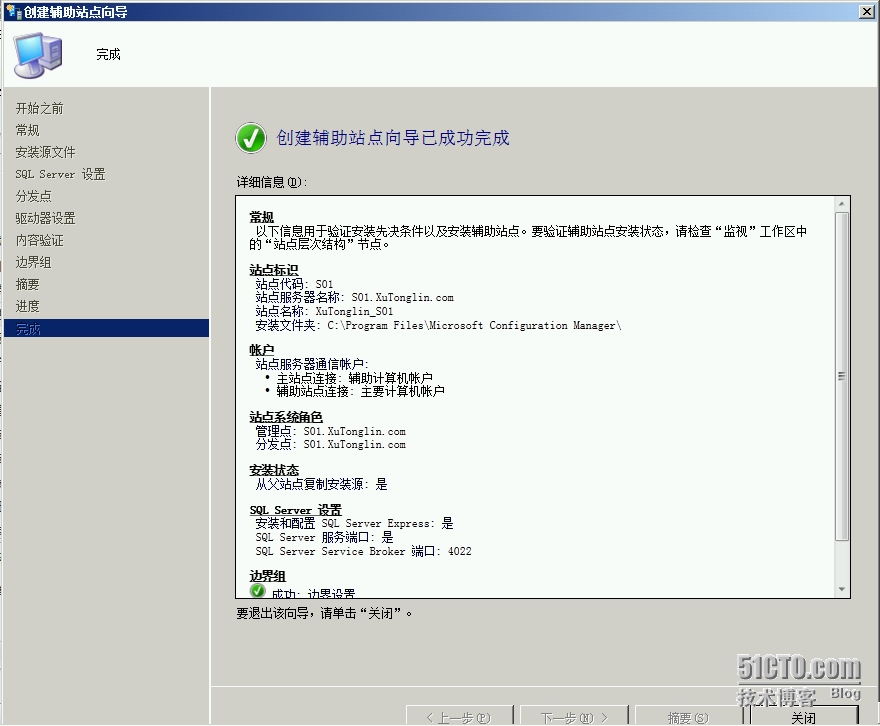This screenshot has height=726, width=880.
Task: Select the 边界组 step in the sidebar
Action: 34,263
